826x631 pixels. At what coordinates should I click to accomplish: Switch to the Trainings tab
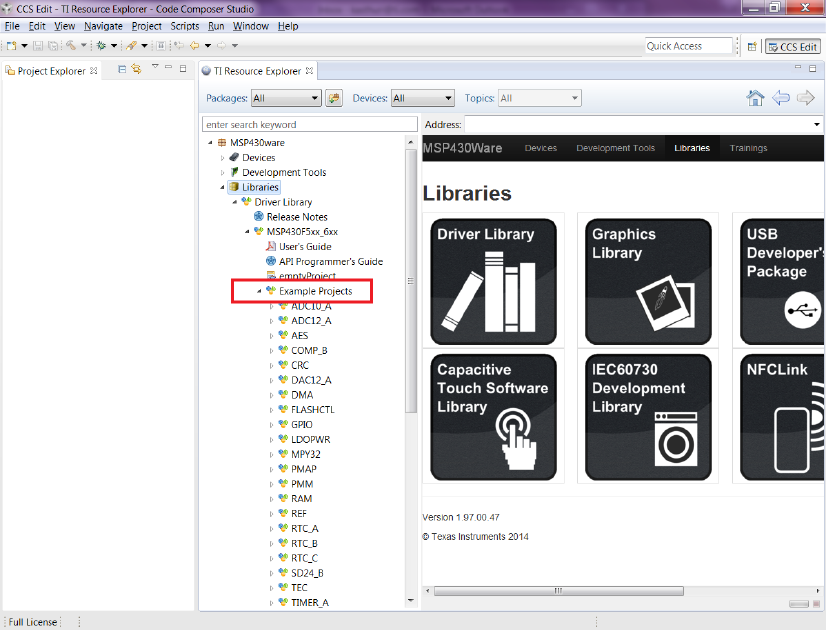click(748, 148)
